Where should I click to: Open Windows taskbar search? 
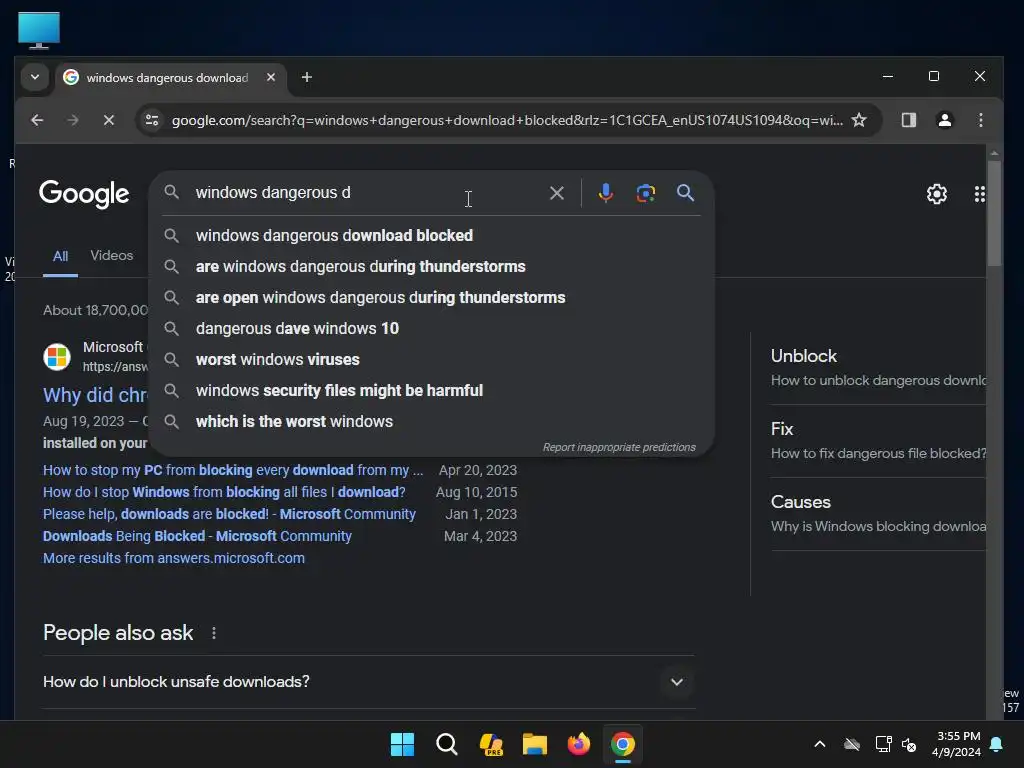(447, 744)
